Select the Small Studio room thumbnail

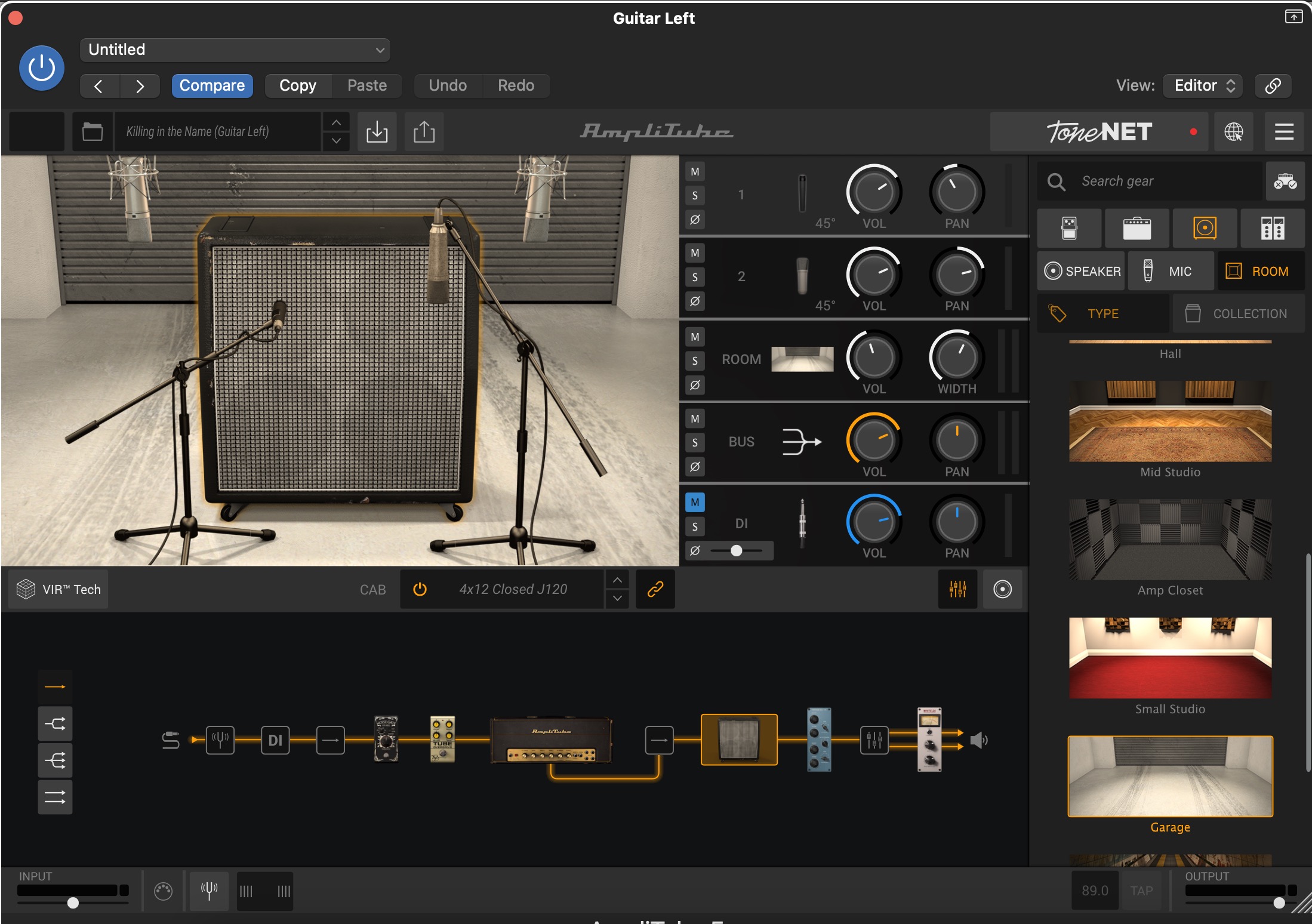tap(1170, 658)
